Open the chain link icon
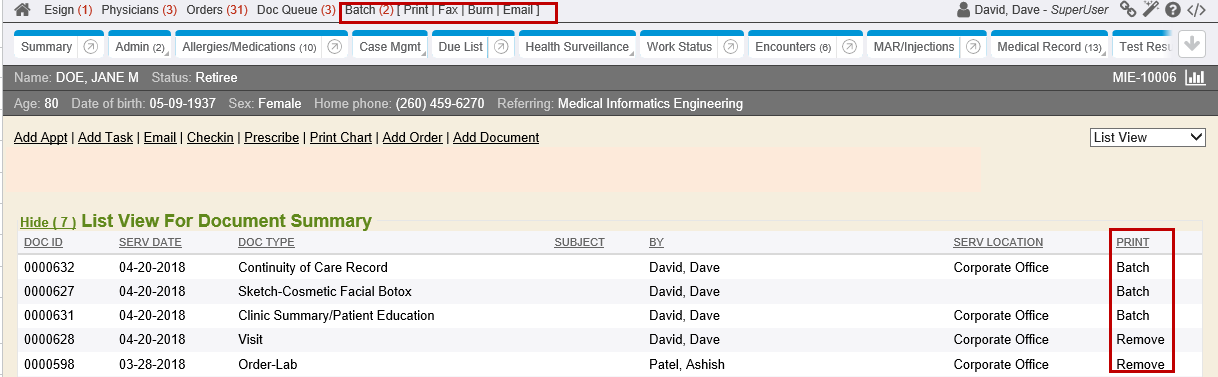 (x=1128, y=10)
